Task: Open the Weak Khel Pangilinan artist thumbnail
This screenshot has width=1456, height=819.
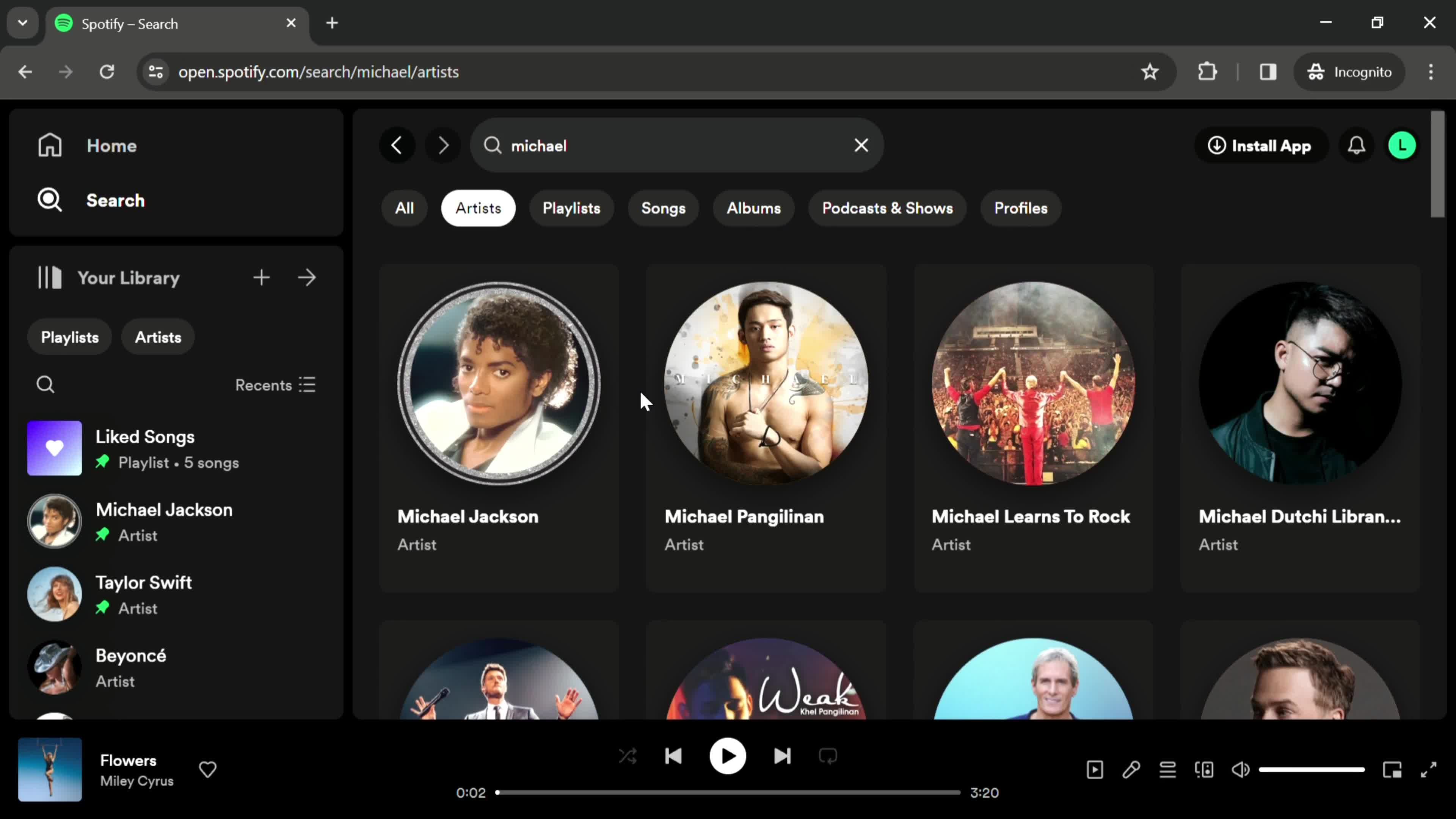Action: click(x=766, y=679)
